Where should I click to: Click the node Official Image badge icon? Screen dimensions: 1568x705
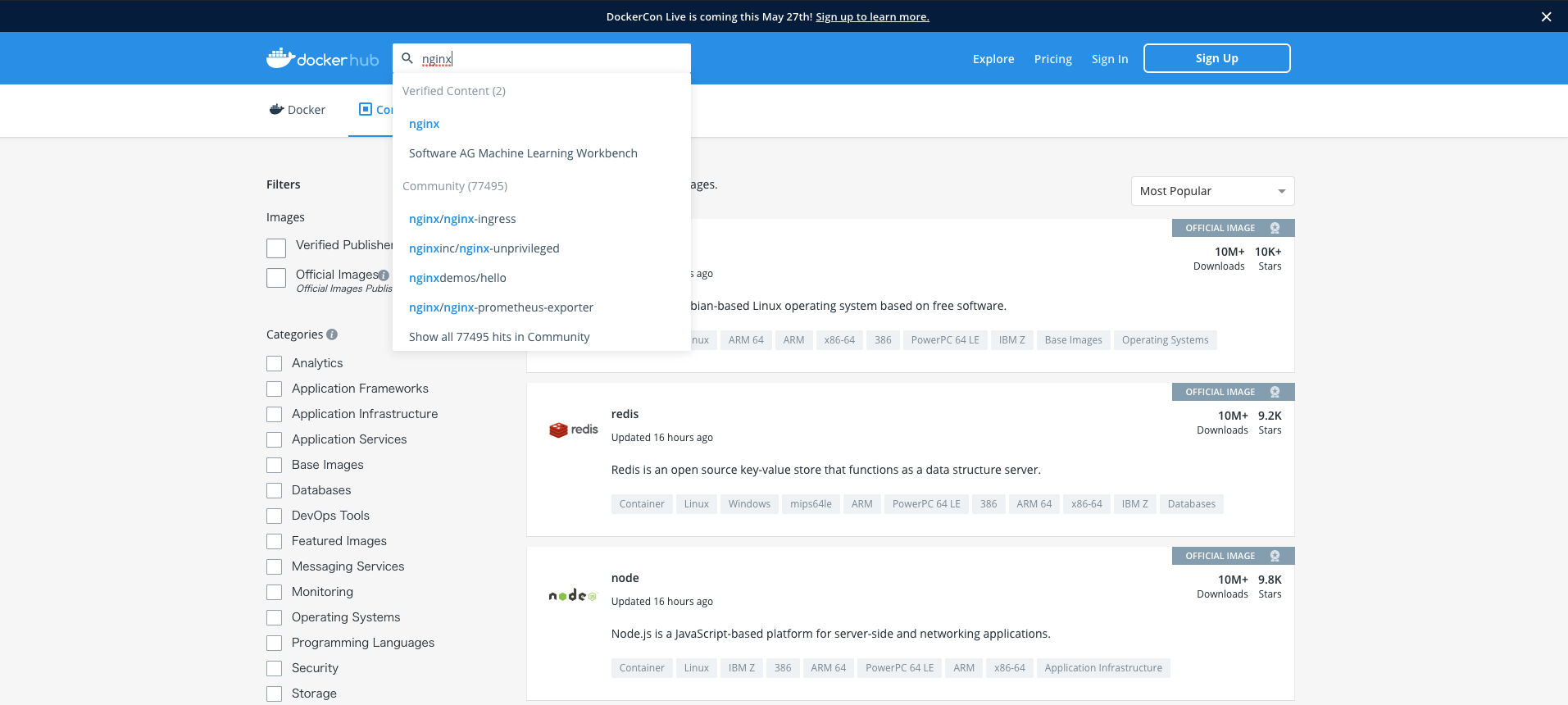pyautogui.click(x=1275, y=556)
